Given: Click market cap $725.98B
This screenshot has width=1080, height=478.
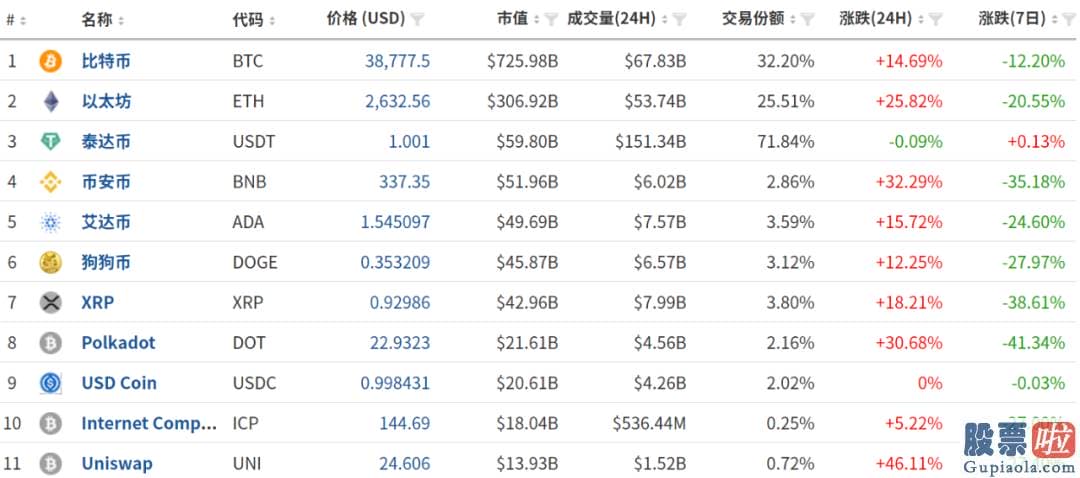Looking at the screenshot, I should (523, 61).
